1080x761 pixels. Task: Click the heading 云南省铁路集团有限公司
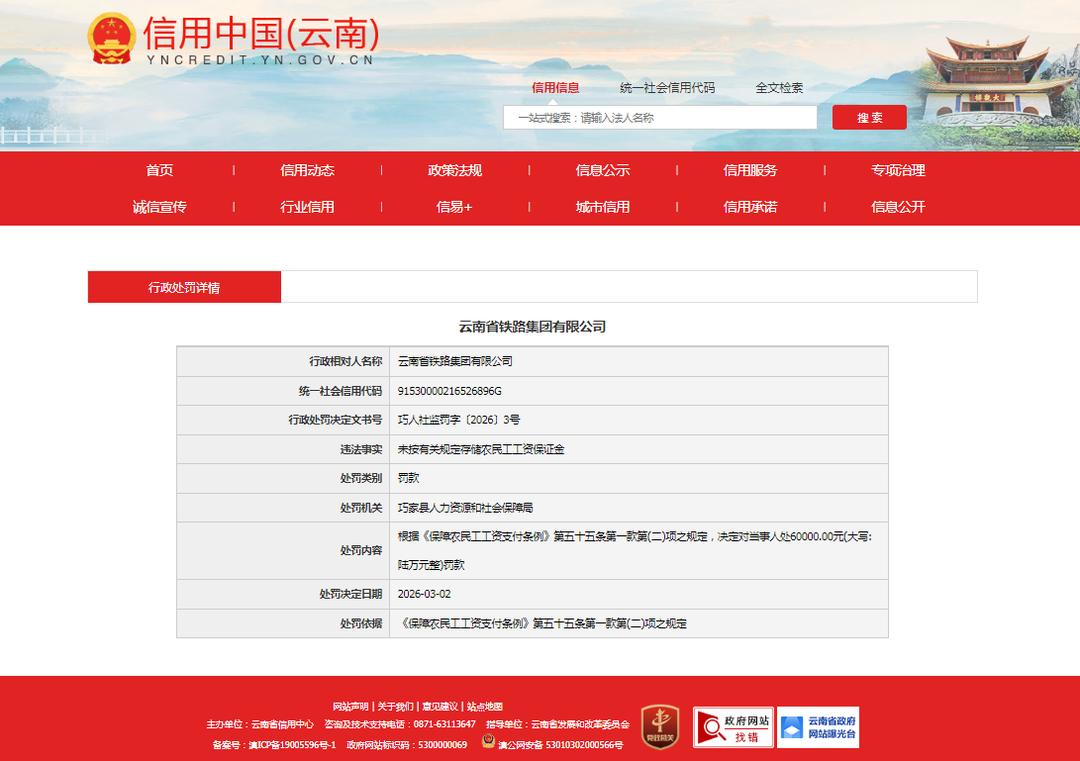point(532,326)
